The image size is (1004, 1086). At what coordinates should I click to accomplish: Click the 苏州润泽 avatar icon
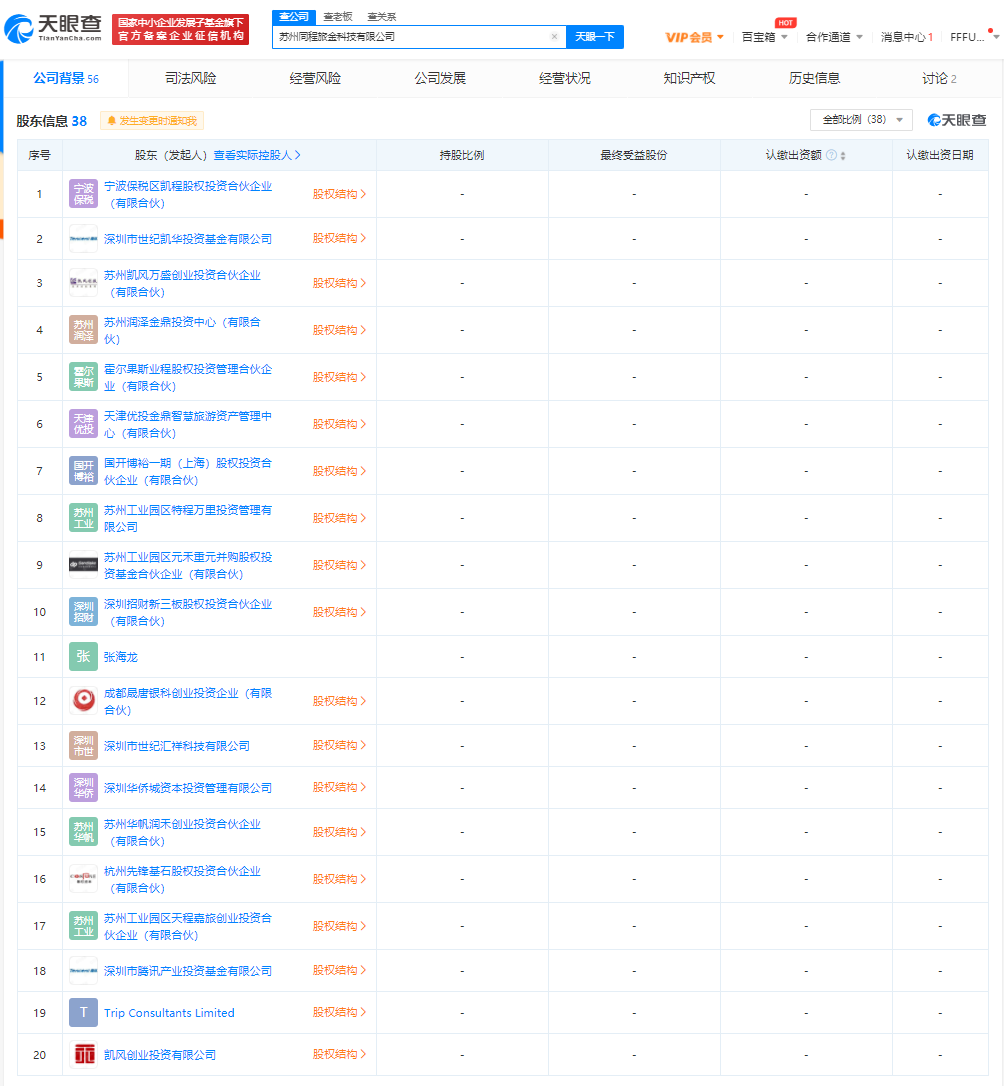(x=83, y=330)
